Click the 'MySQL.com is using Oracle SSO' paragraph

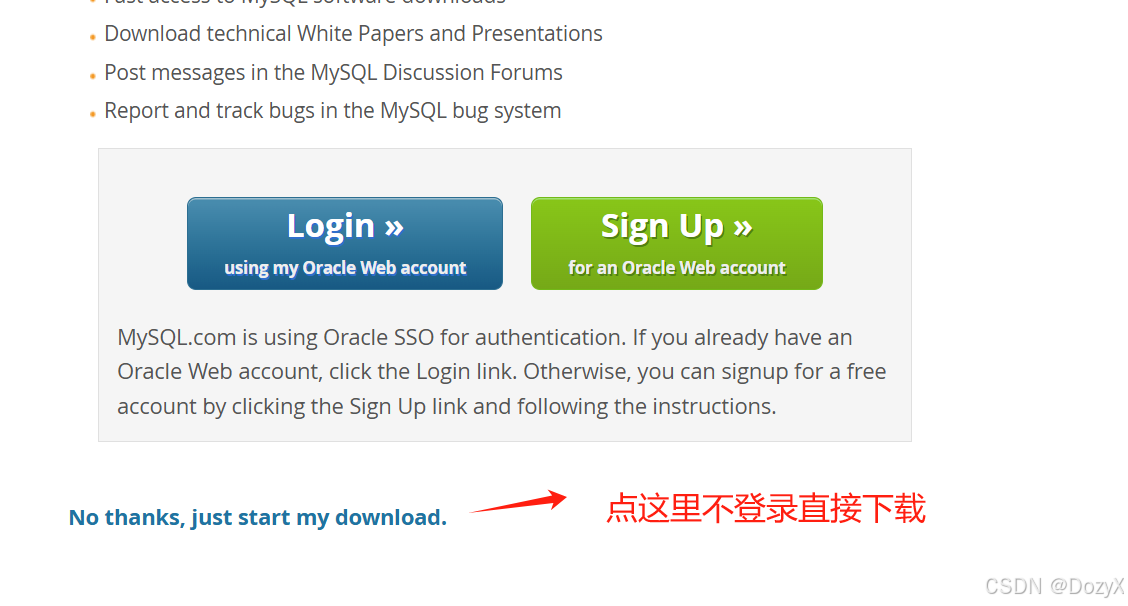tap(501, 371)
